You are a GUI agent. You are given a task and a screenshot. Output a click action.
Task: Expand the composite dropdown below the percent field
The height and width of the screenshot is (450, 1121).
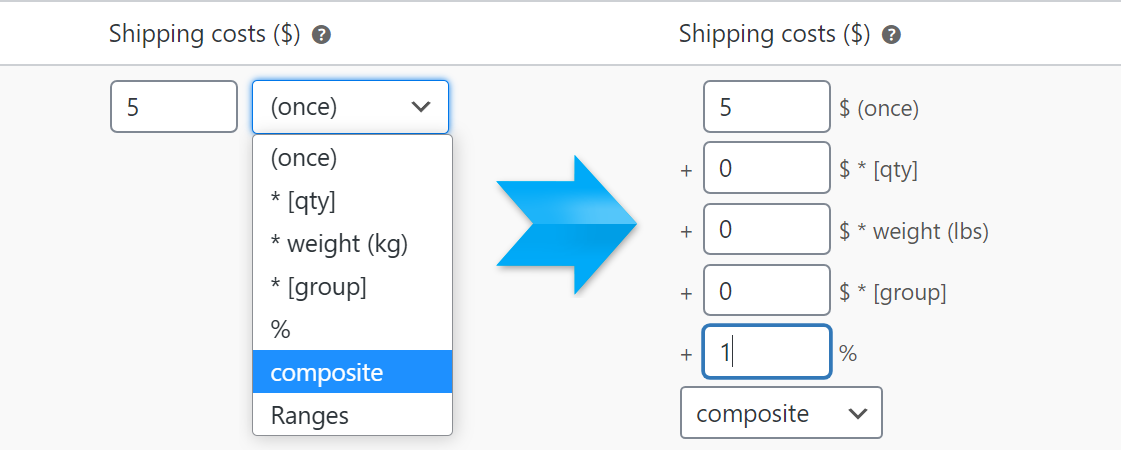781,413
